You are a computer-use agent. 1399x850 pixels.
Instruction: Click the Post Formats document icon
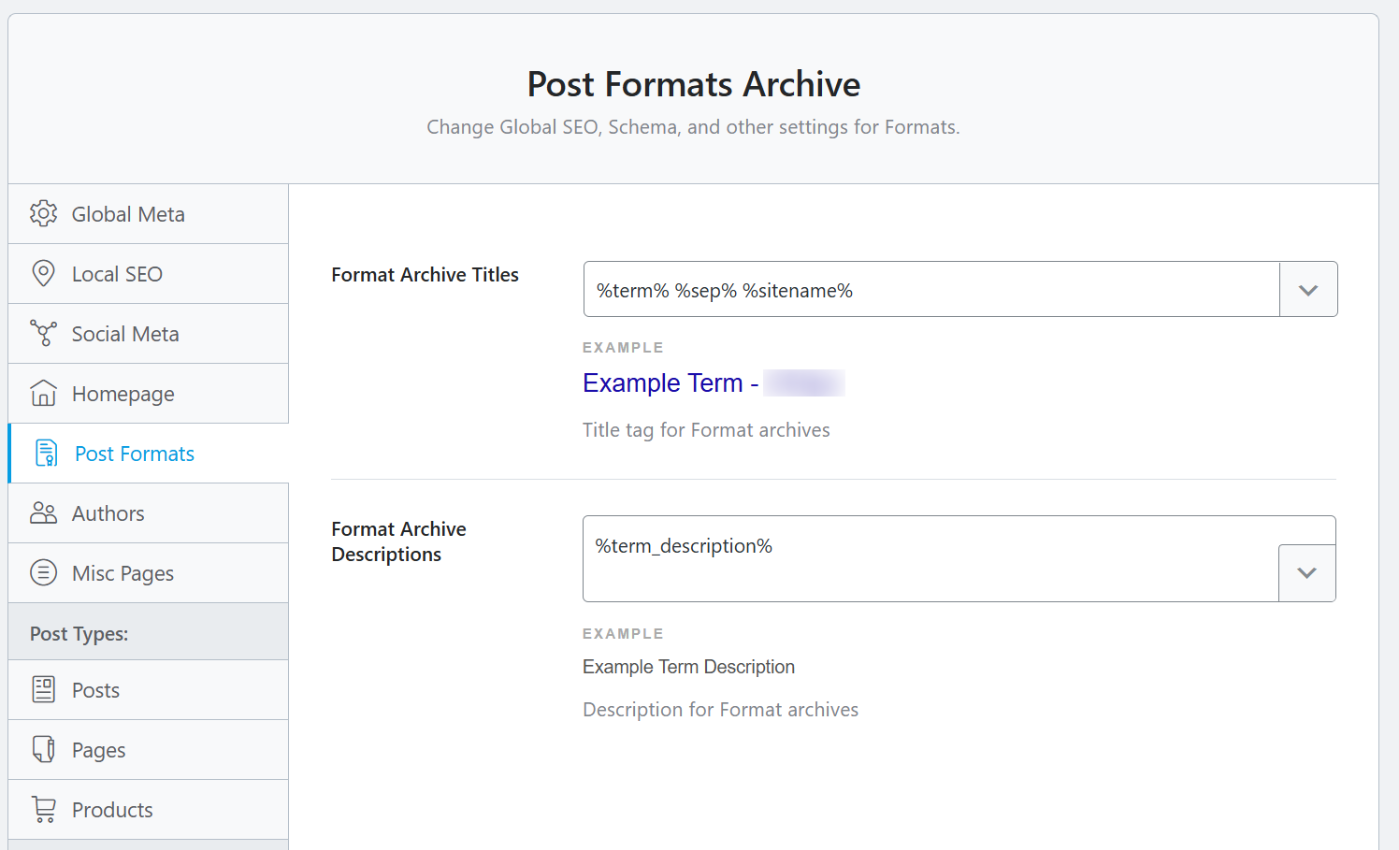coord(46,454)
